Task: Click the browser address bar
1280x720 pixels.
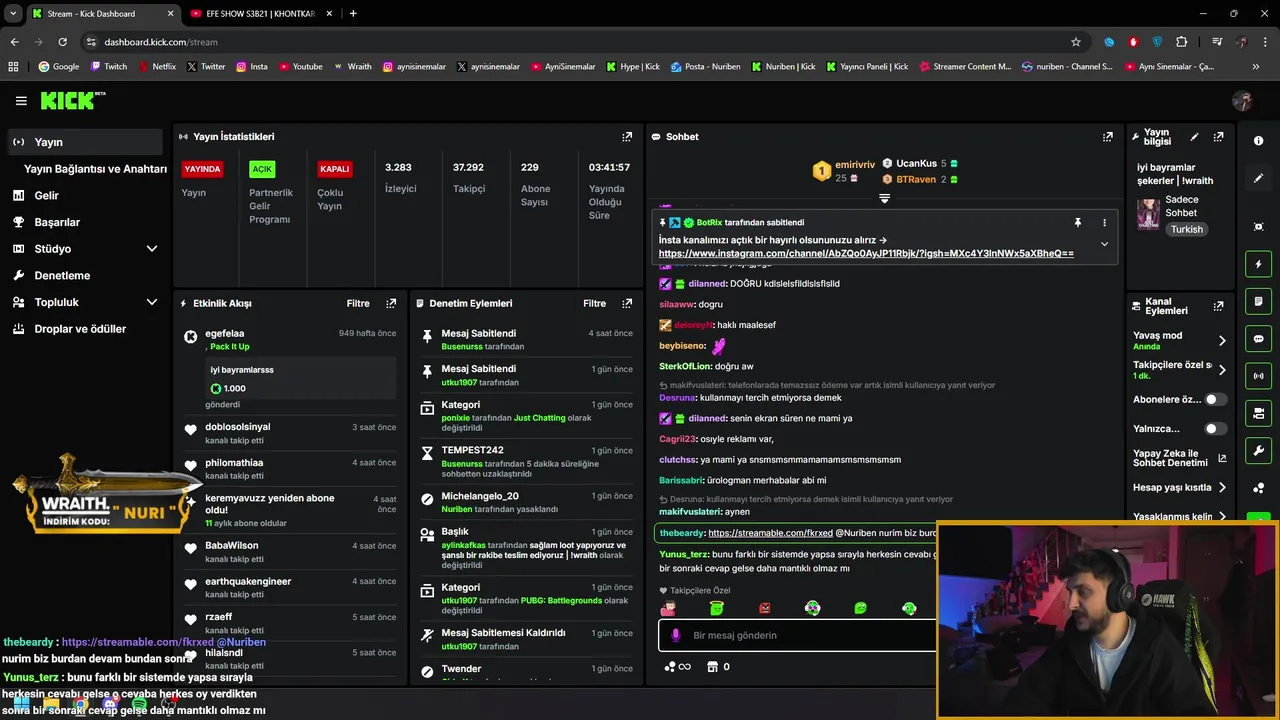Action: point(580,42)
